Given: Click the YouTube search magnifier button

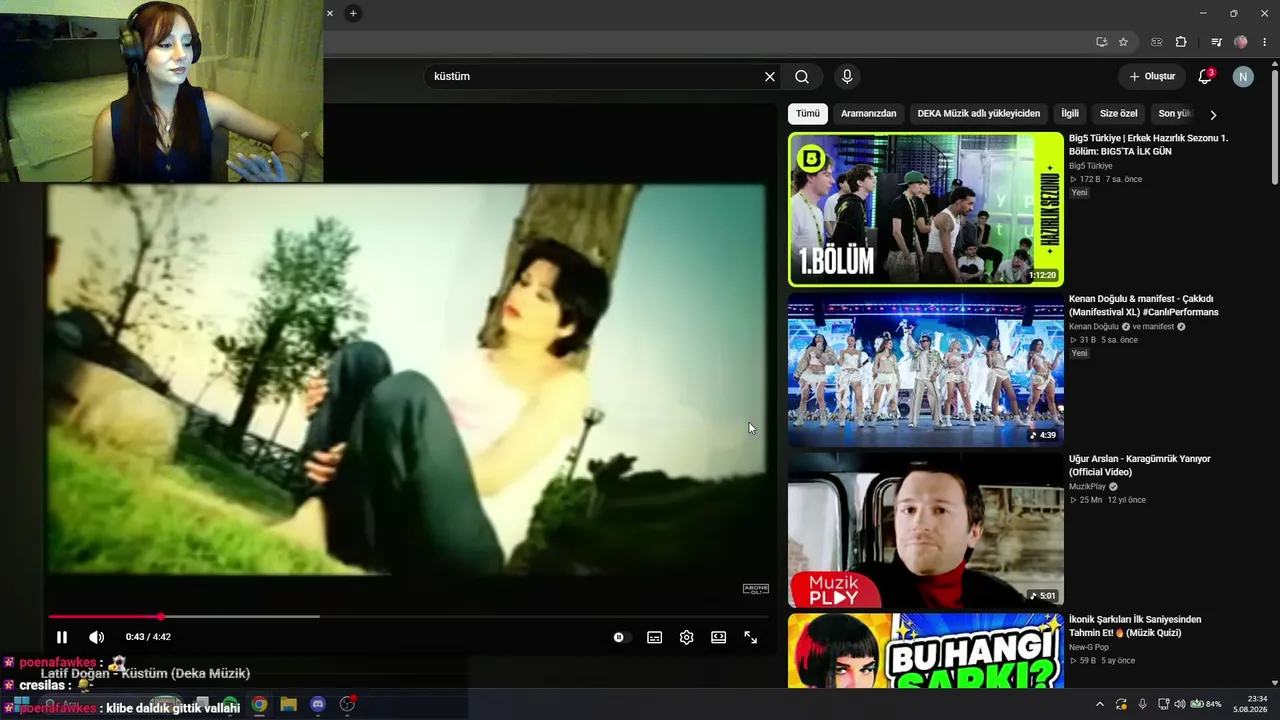Looking at the screenshot, I should pos(802,76).
